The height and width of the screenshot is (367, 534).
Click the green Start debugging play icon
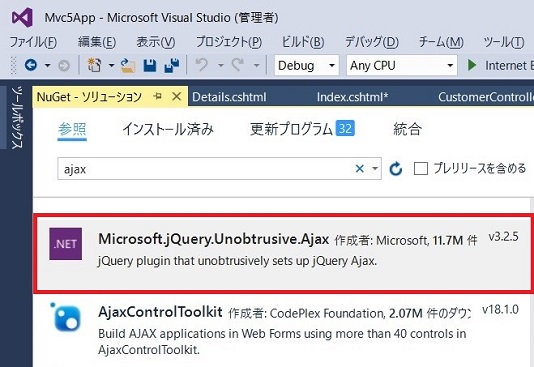[472, 65]
